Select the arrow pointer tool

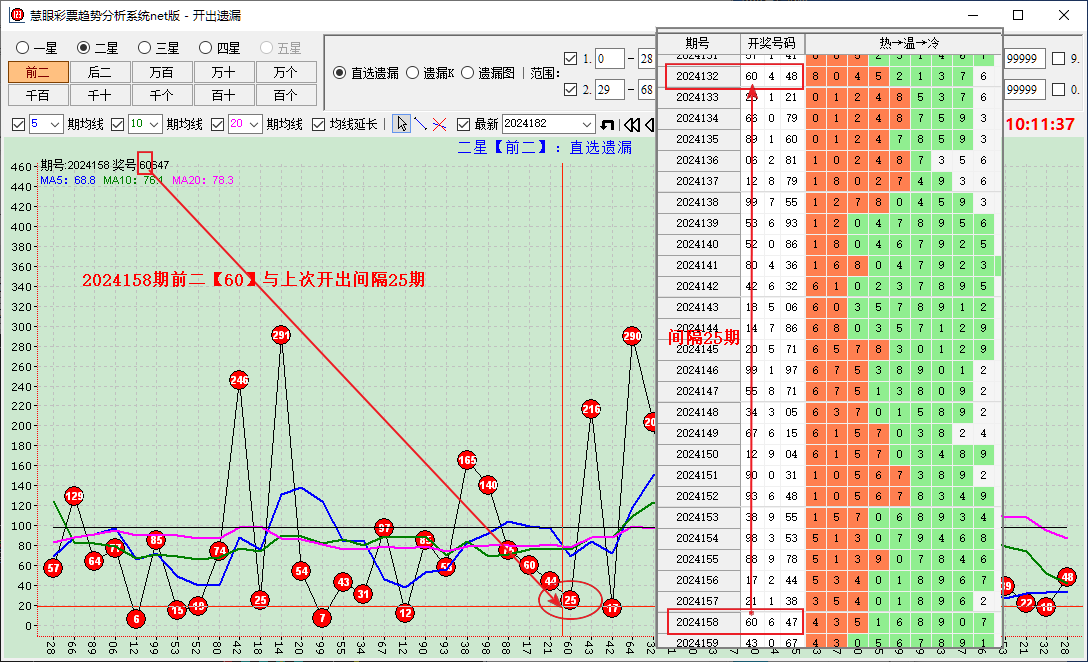(x=401, y=124)
